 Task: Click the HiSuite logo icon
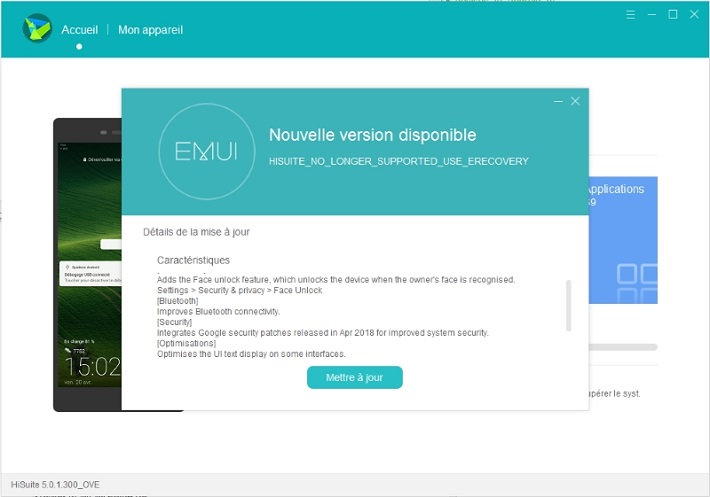click(x=37, y=29)
